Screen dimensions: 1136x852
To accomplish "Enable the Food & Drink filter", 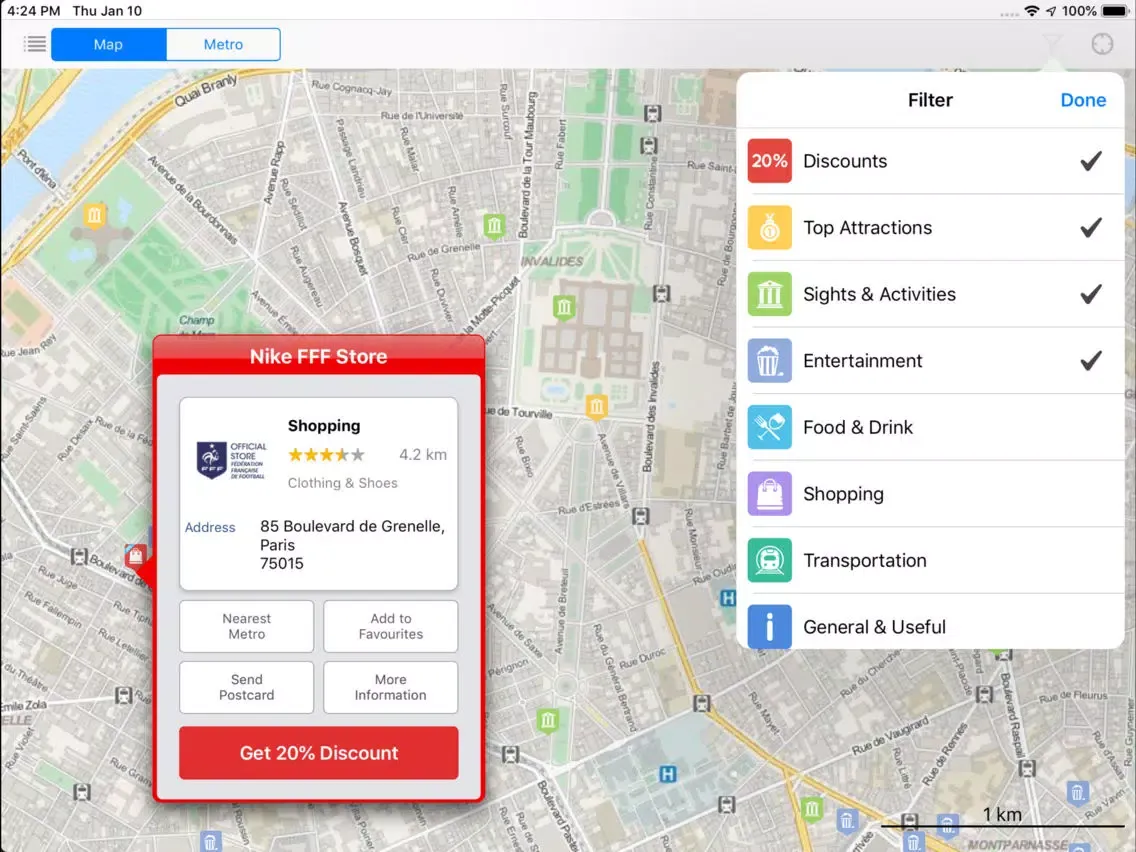I will 931,427.
